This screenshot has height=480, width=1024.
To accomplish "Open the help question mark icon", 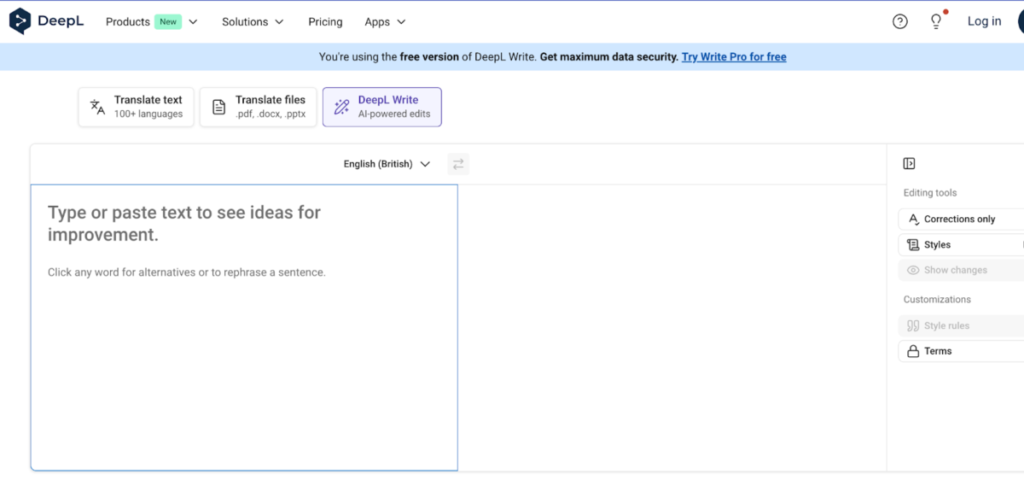I will [x=900, y=21].
